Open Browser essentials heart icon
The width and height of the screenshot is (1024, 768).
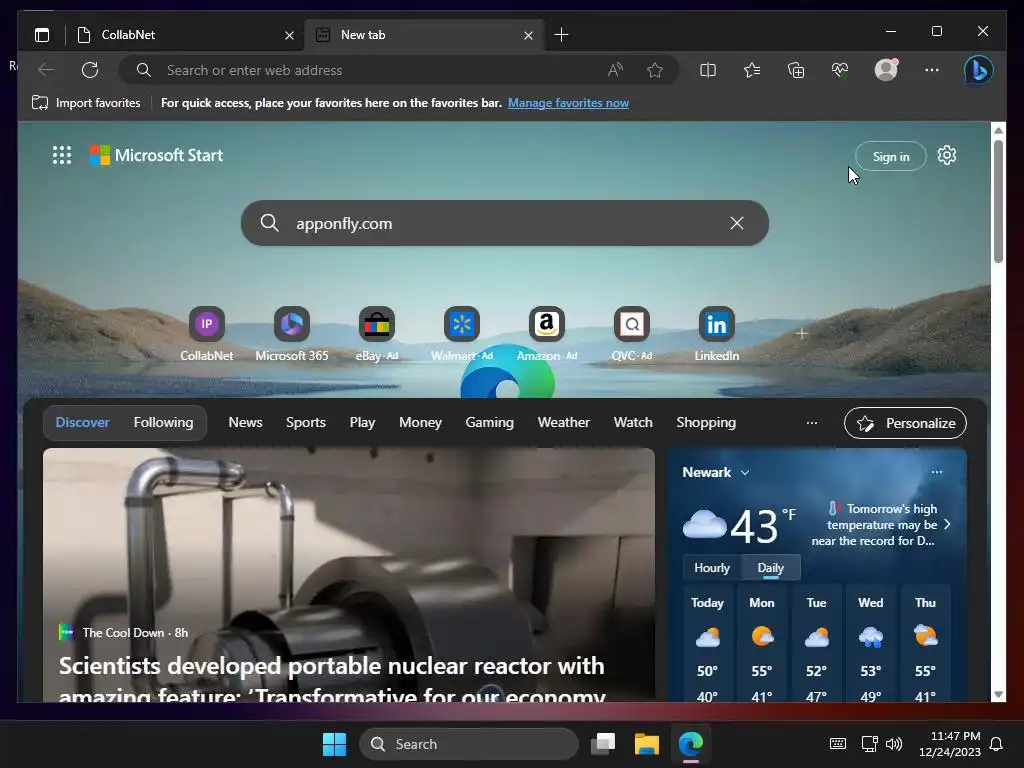pos(840,70)
